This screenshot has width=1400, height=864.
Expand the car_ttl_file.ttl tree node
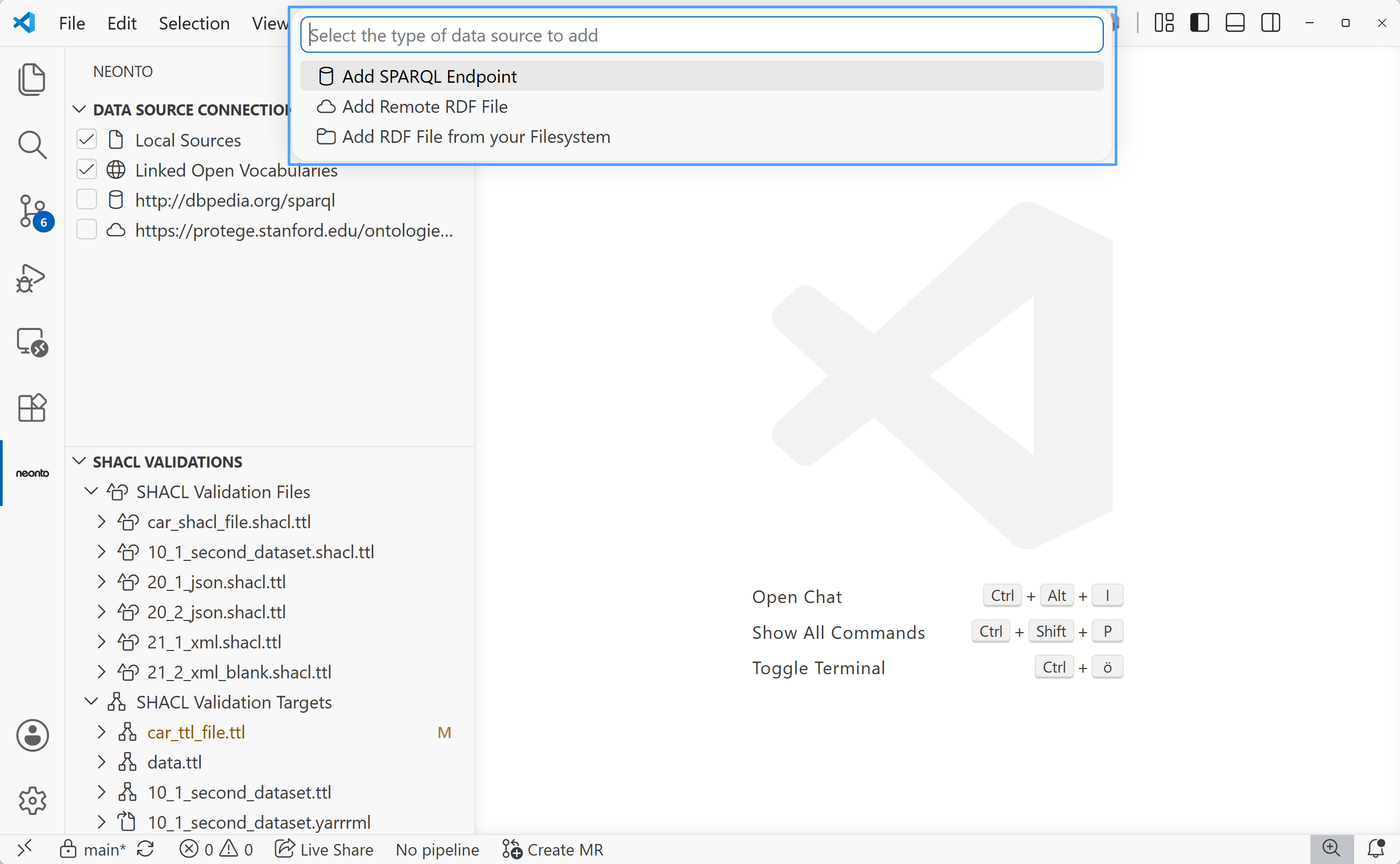[x=101, y=732]
